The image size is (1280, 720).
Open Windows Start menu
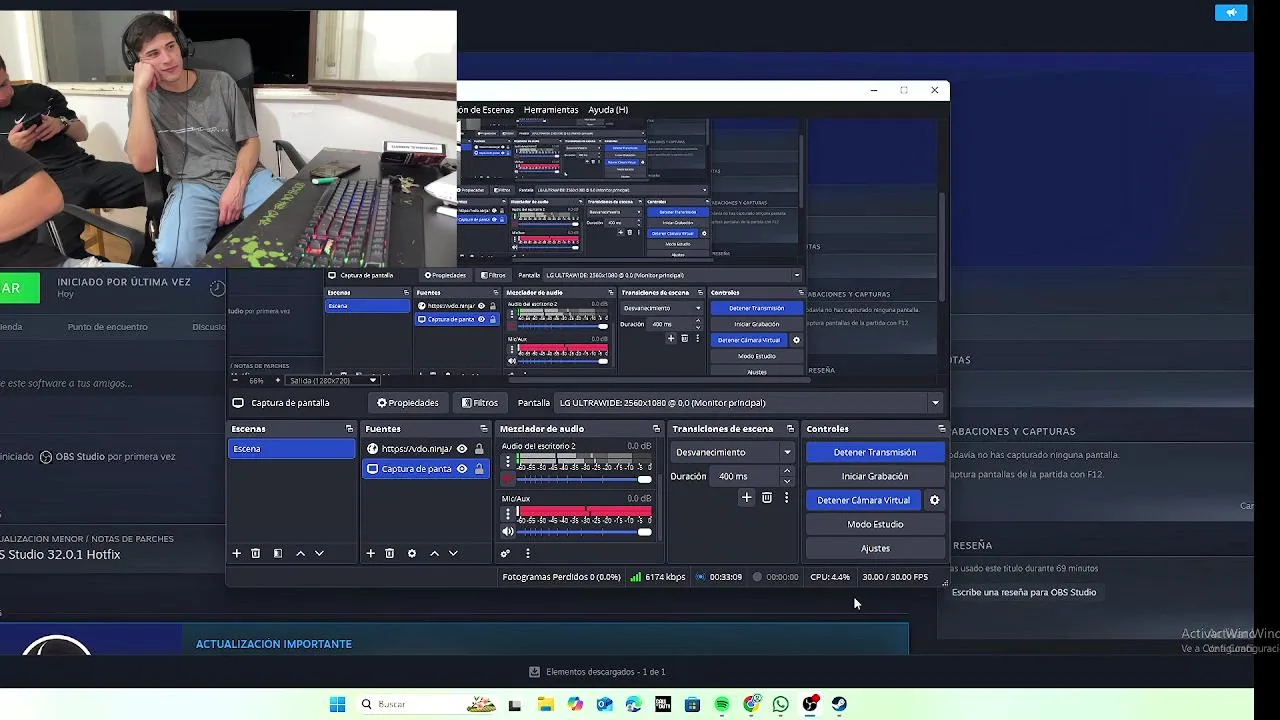coord(337,704)
